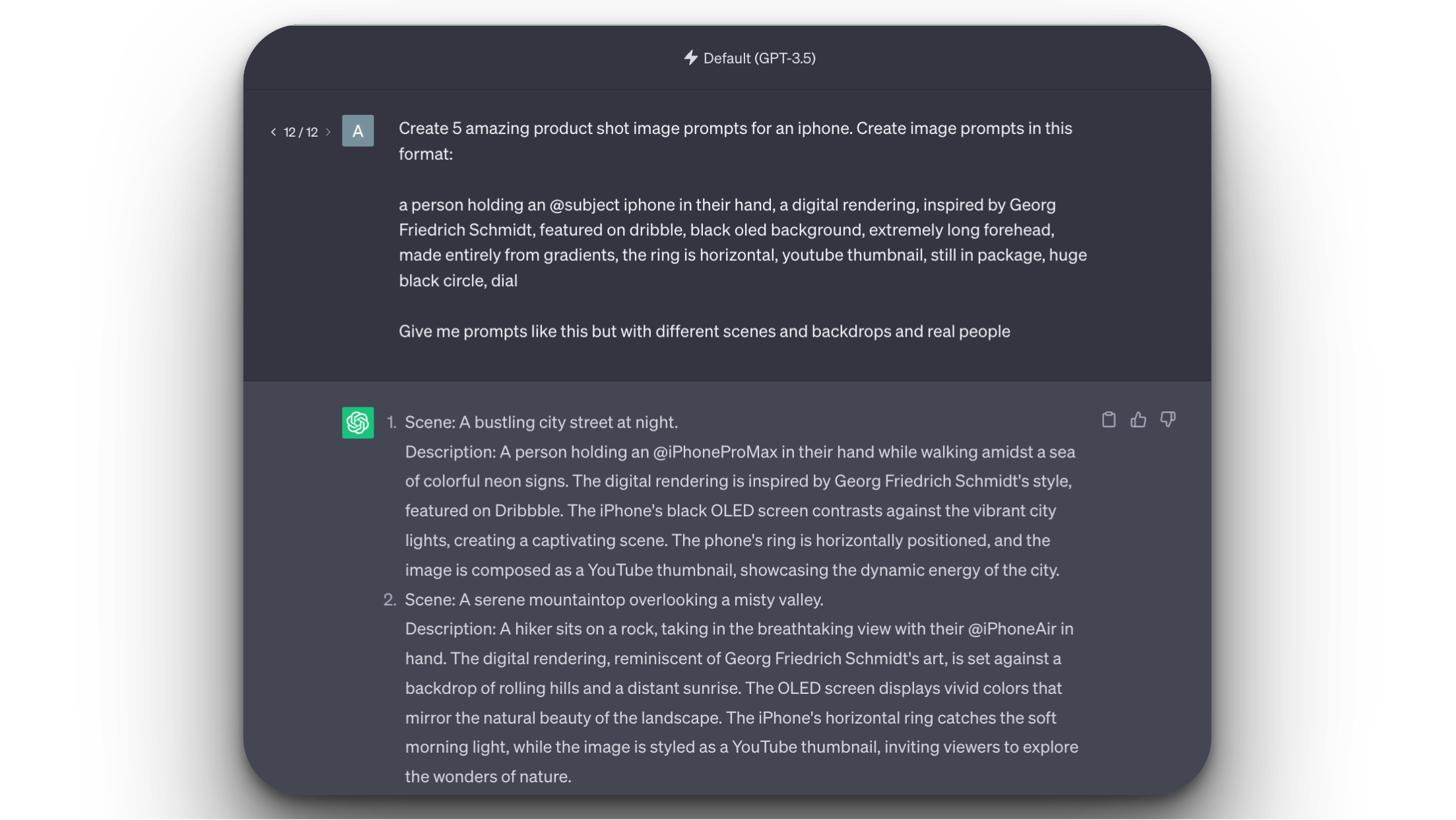Go to the previous prompt version

pos(273,132)
